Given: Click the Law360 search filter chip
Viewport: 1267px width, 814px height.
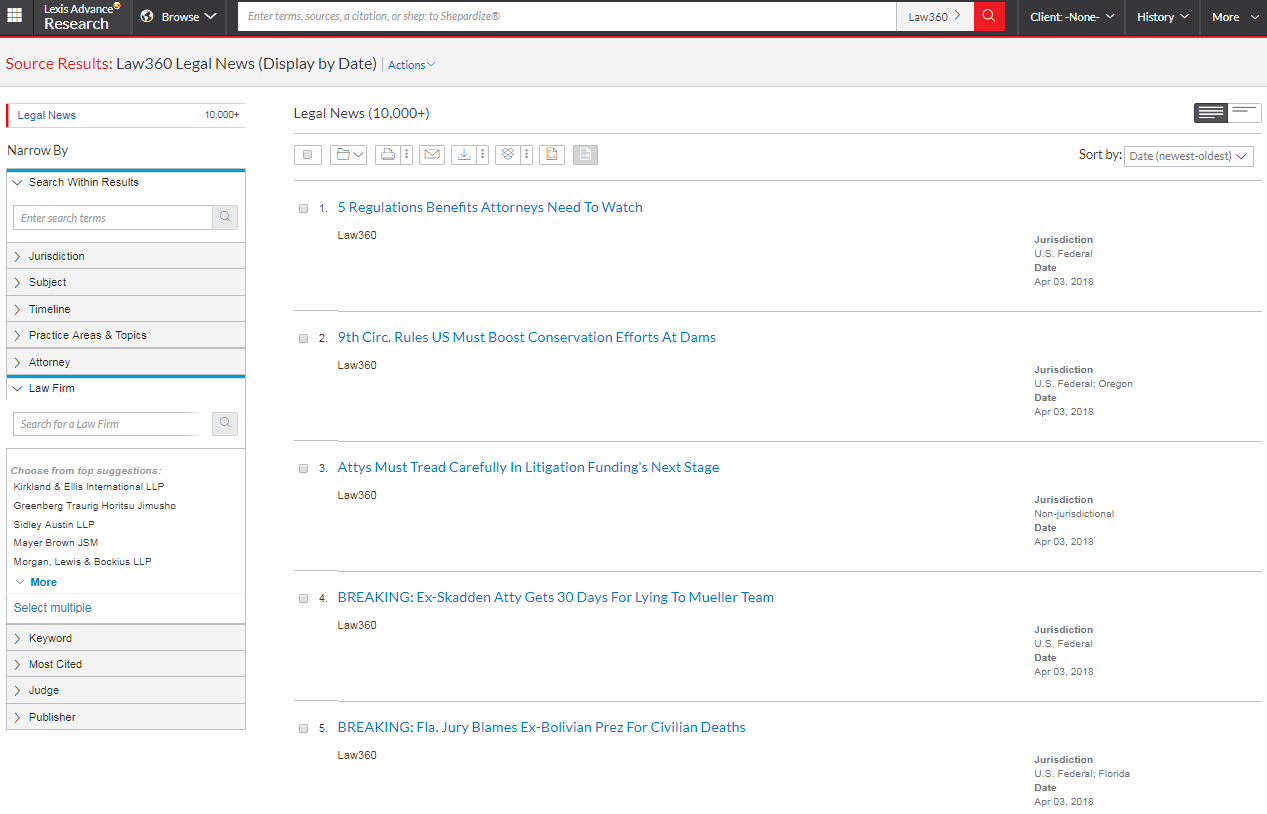Looking at the screenshot, I should (934, 16).
